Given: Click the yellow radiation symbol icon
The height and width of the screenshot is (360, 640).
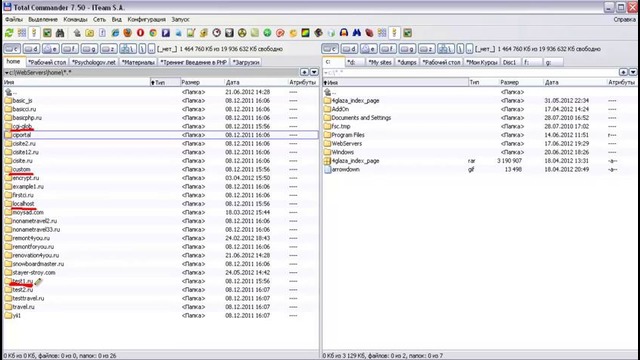Looking at the screenshot, I should pos(242,33).
